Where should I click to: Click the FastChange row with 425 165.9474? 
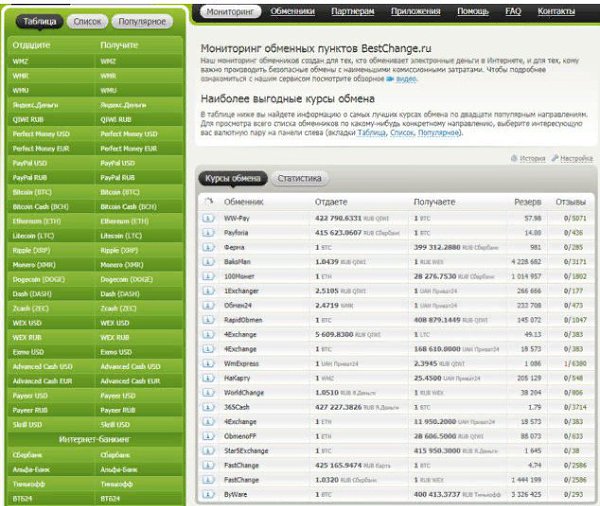[396, 465]
